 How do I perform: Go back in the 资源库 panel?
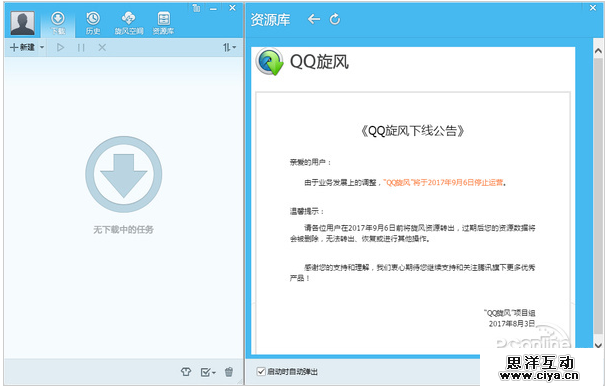click(x=314, y=19)
